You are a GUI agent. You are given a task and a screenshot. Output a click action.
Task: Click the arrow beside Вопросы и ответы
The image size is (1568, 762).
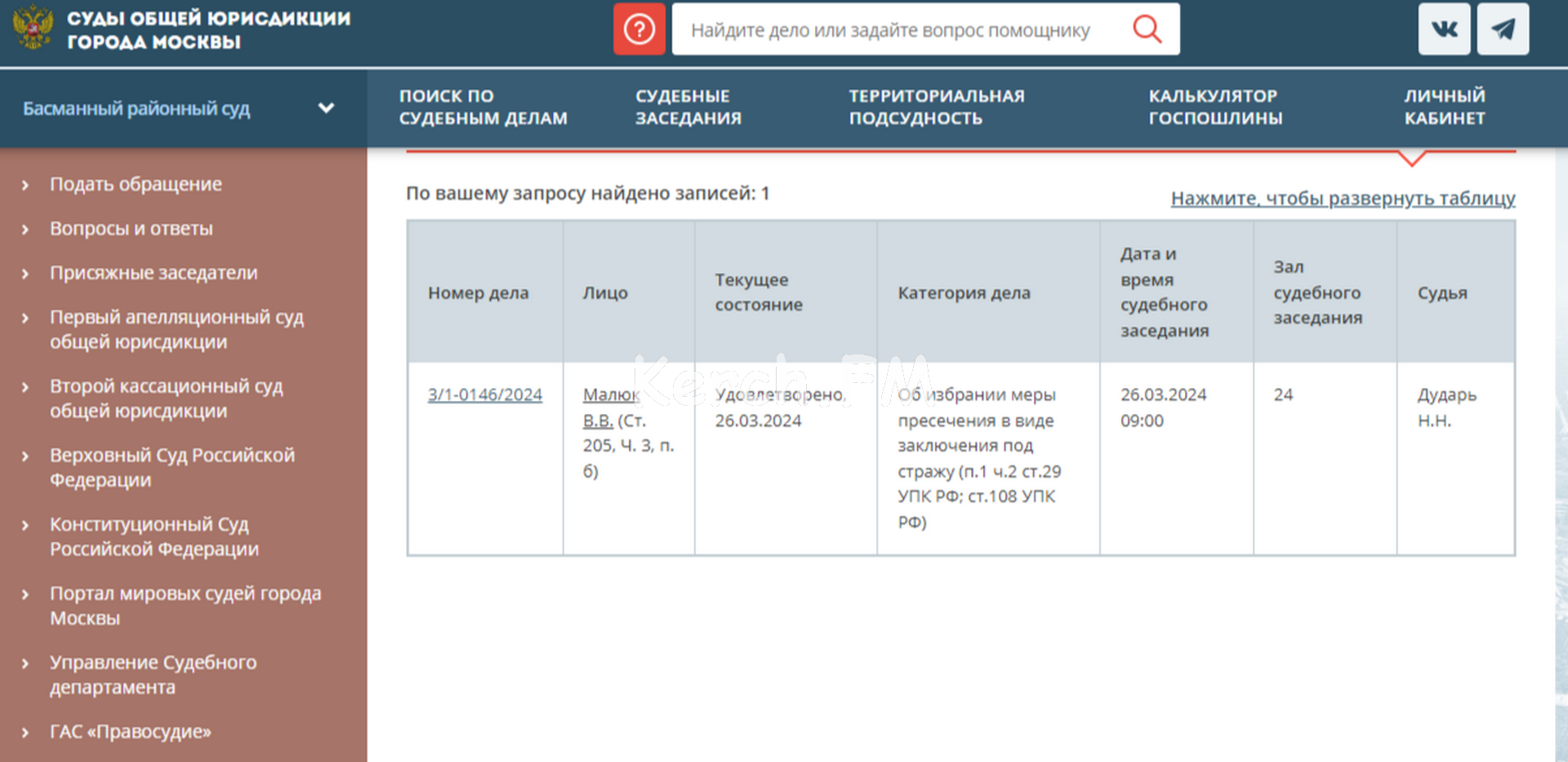pos(25,229)
